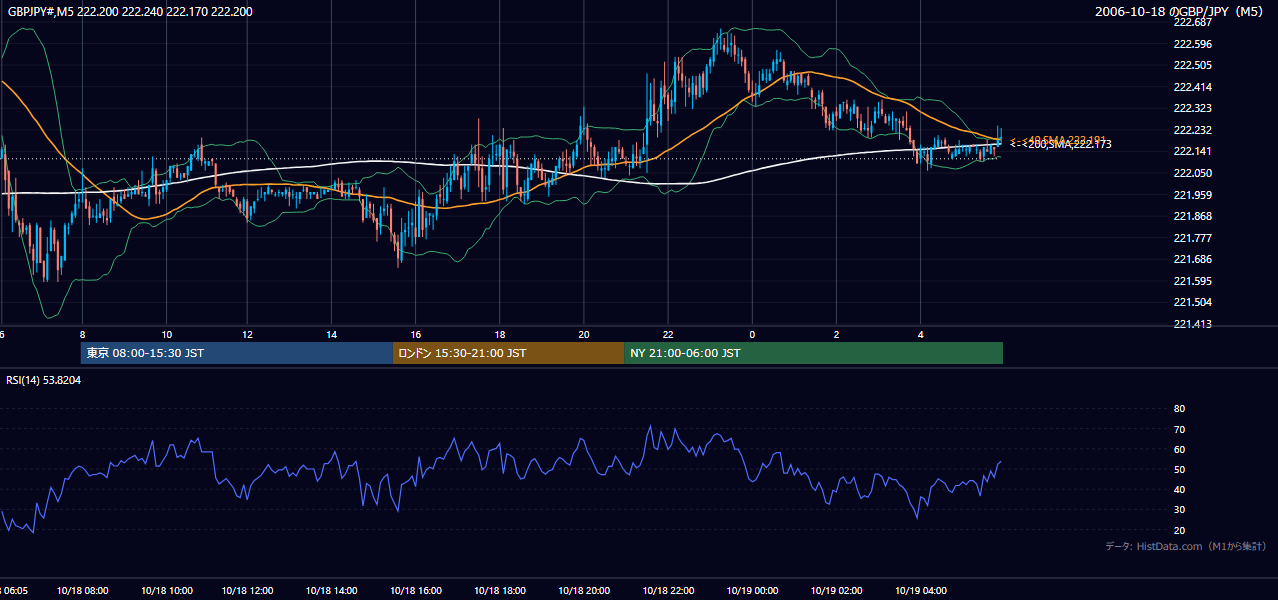Click the 10/18 10:00 date label
This screenshot has width=1278, height=600.
[166, 591]
